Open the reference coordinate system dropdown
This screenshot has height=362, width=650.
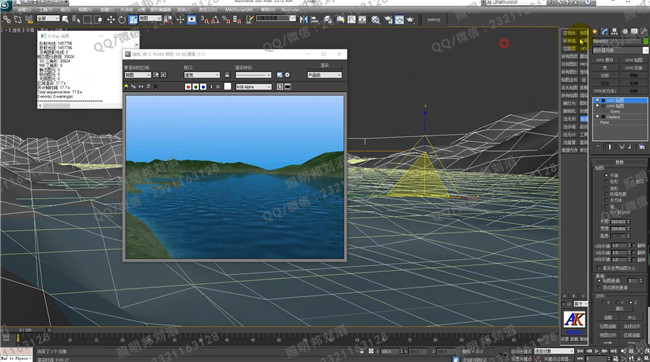click(x=150, y=19)
